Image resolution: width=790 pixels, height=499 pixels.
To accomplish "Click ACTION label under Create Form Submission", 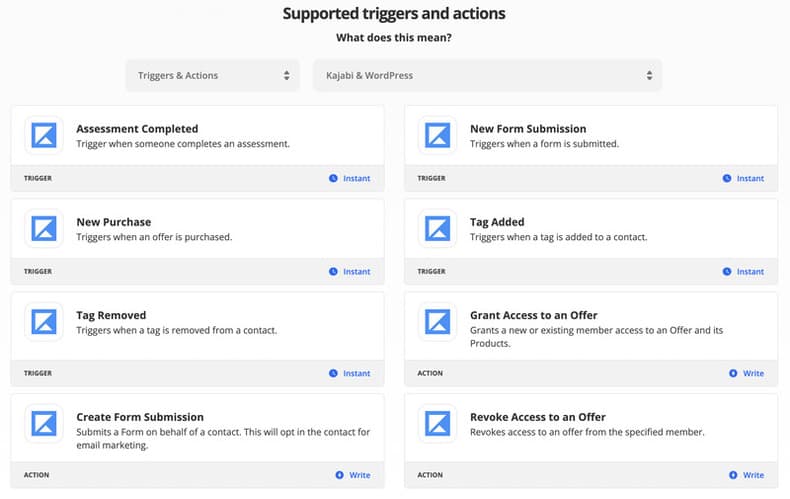I will [36, 475].
